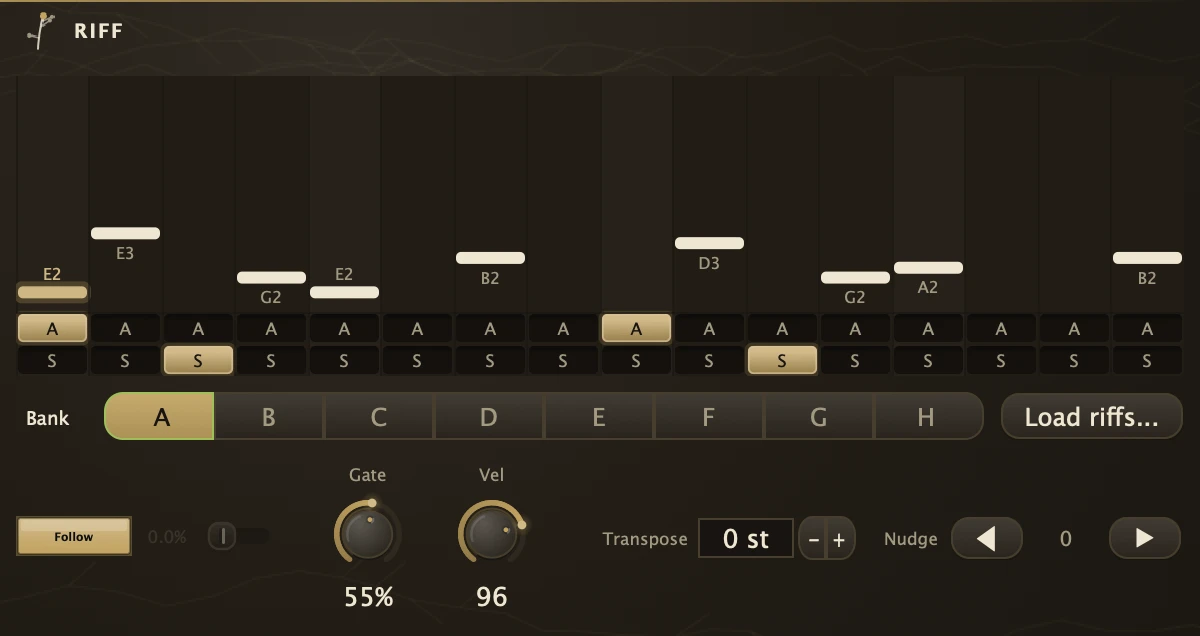Toggle the A button on step 8

pos(563,329)
